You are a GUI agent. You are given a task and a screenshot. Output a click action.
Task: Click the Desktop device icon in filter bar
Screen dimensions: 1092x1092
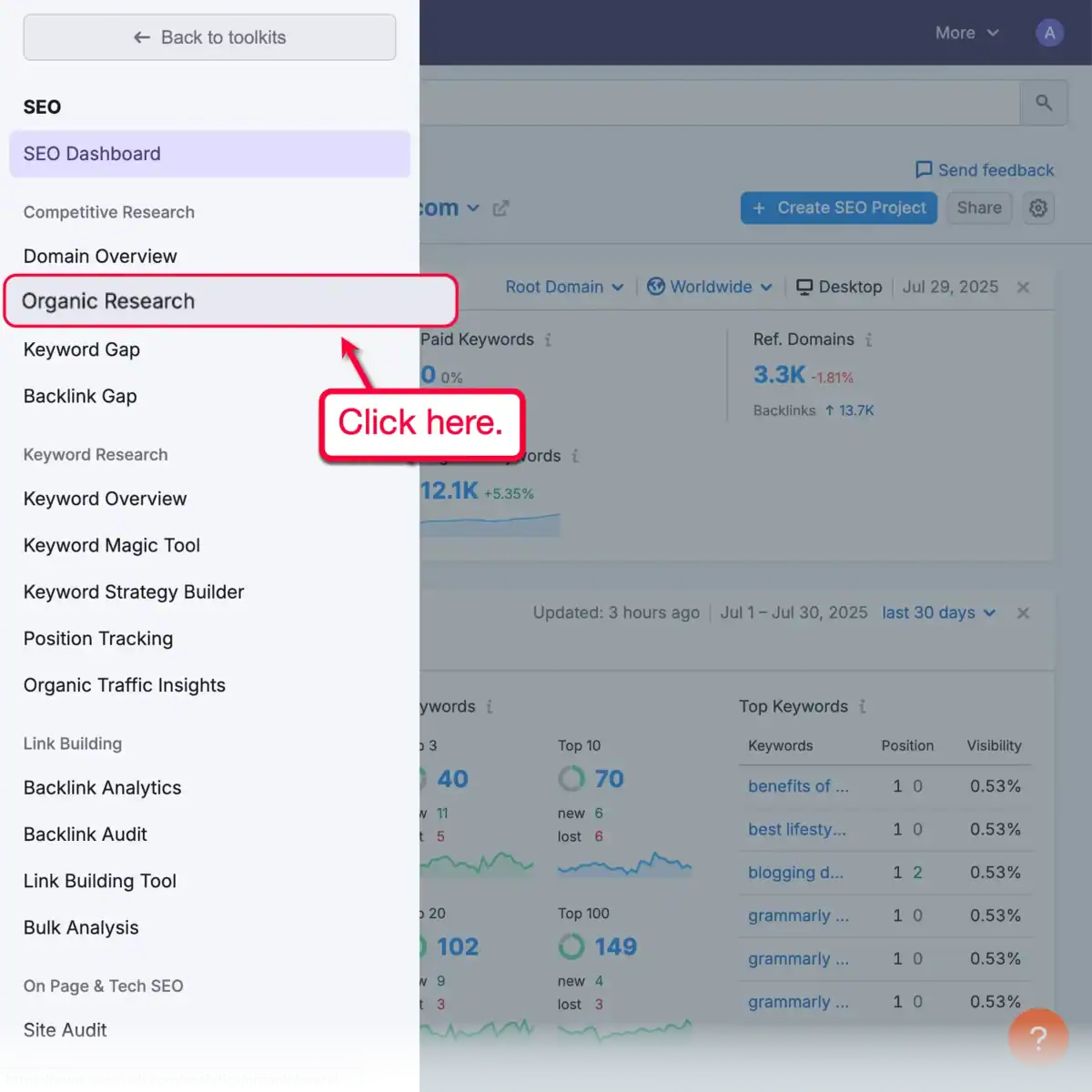[804, 287]
